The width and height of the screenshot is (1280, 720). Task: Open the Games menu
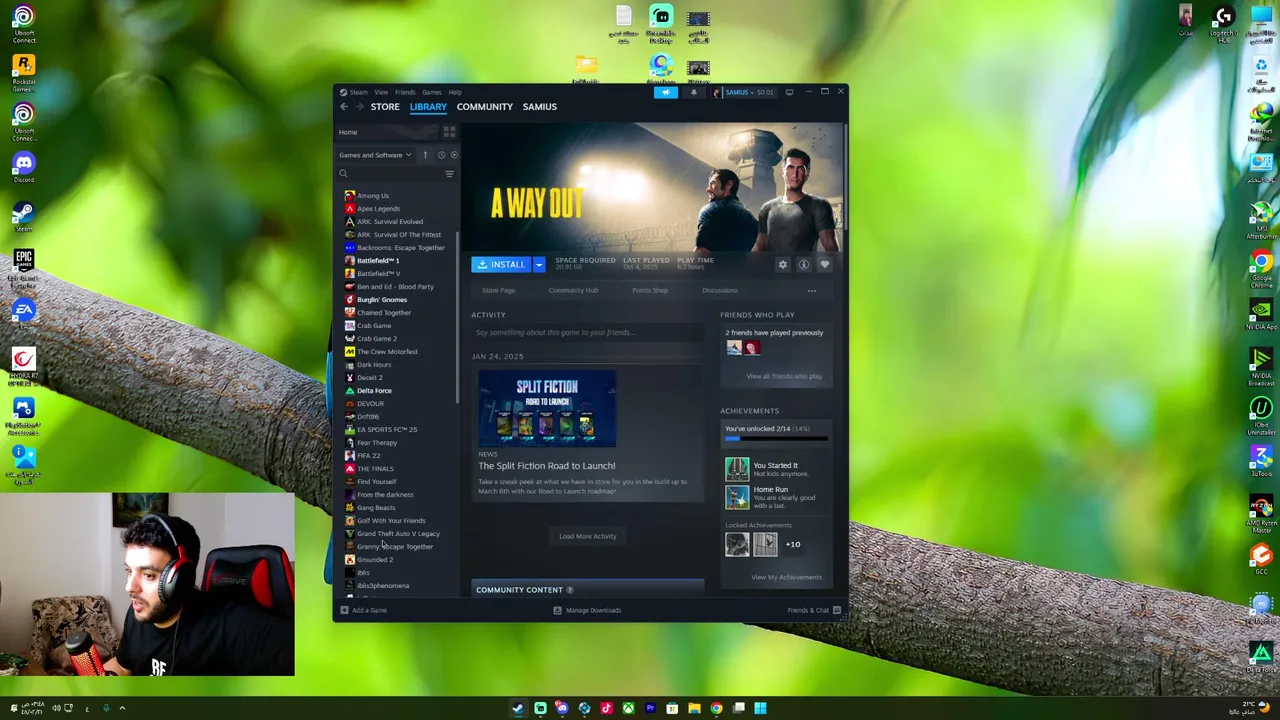(x=432, y=92)
